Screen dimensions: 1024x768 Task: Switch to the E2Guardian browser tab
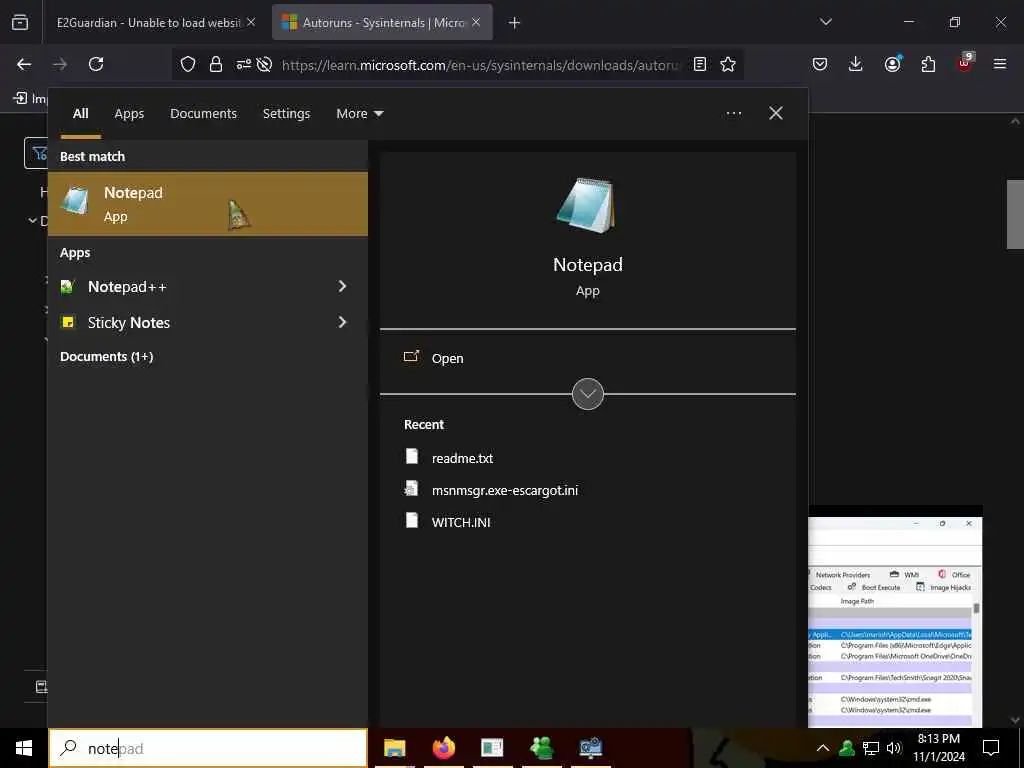(x=148, y=23)
